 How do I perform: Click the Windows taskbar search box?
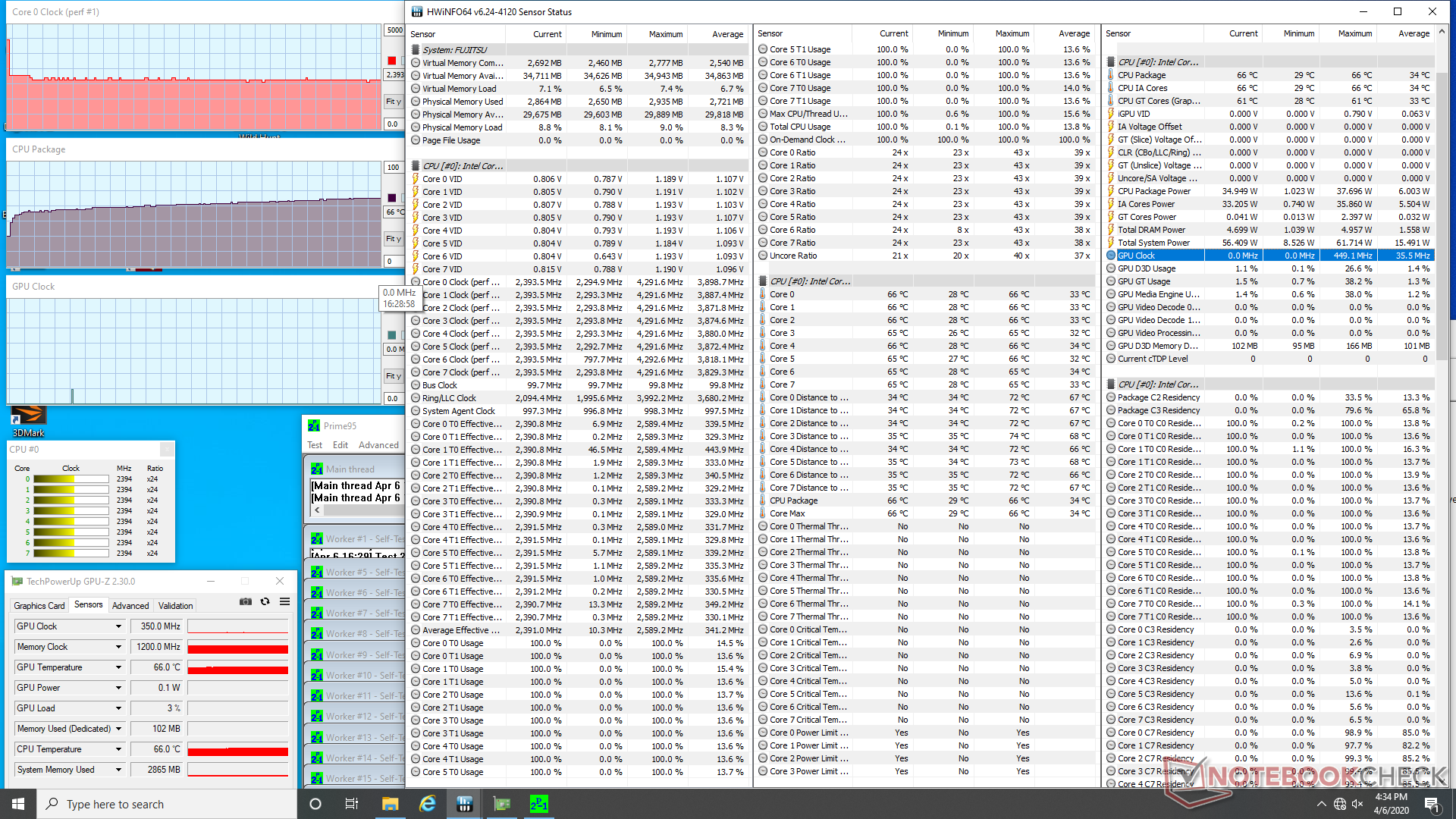click(167, 804)
